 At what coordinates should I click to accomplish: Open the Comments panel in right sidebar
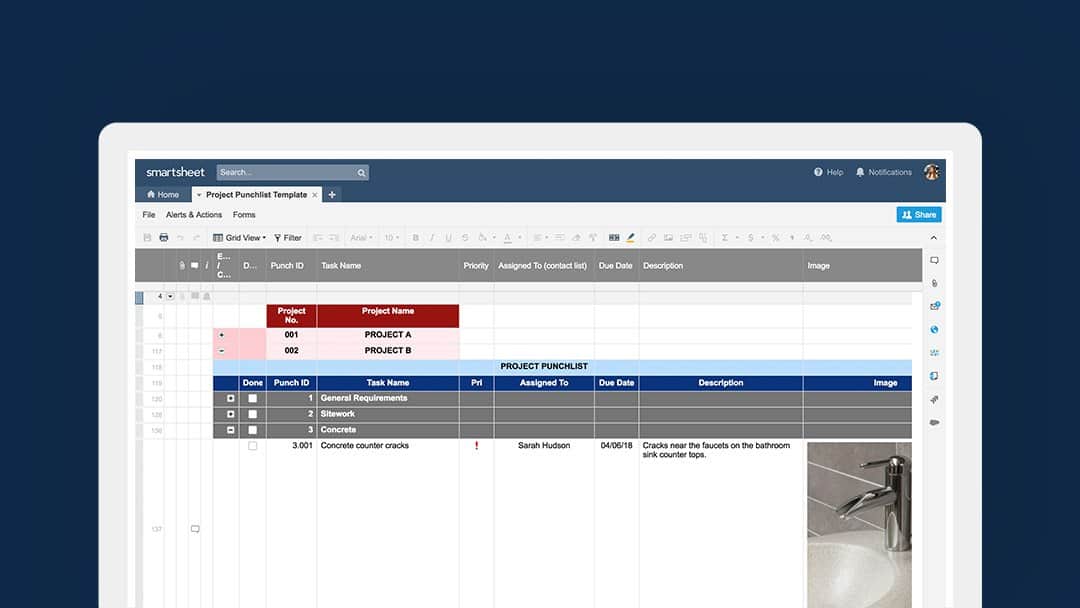(x=934, y=261)
